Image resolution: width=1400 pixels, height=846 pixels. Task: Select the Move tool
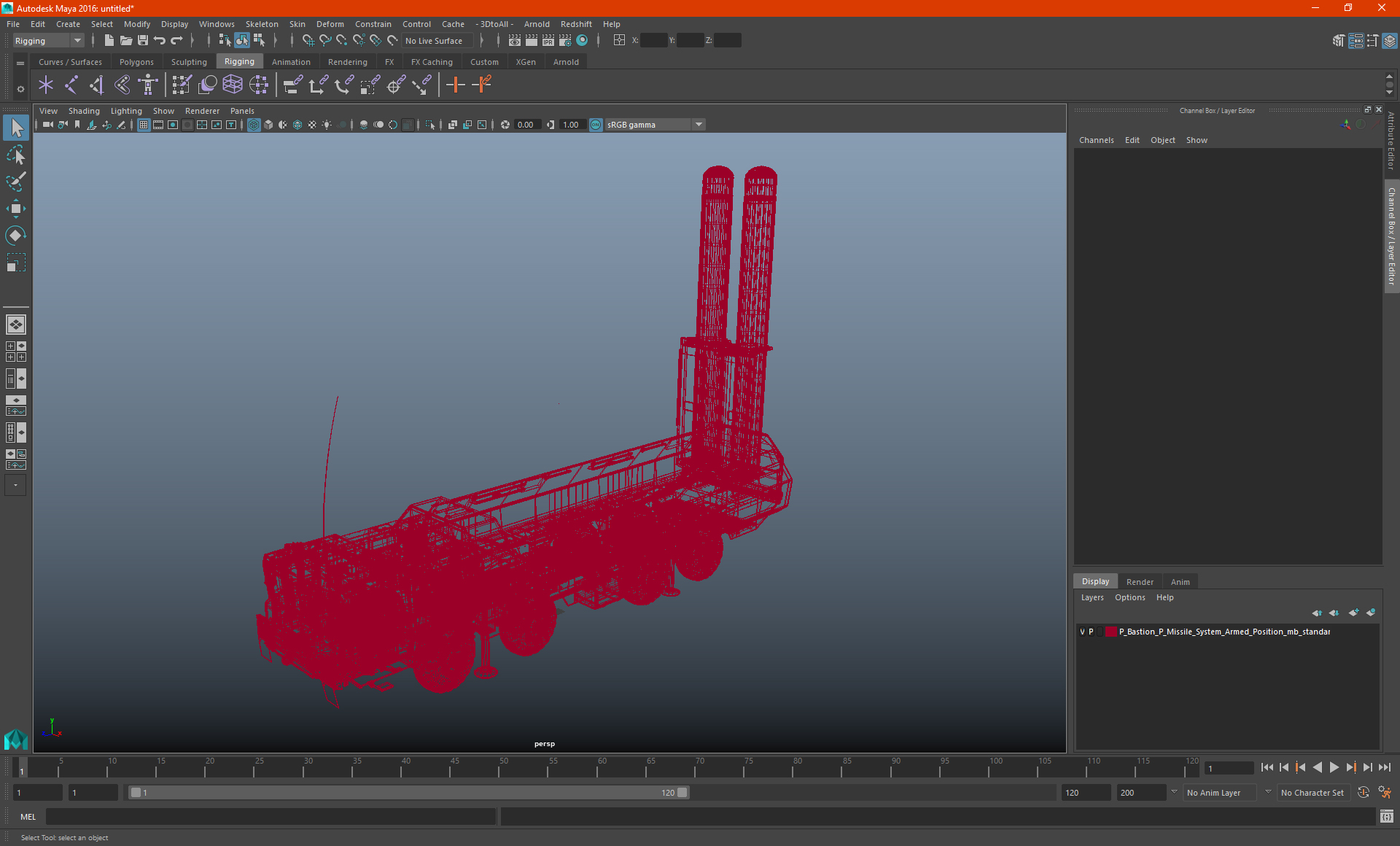(x=15, y=209)
